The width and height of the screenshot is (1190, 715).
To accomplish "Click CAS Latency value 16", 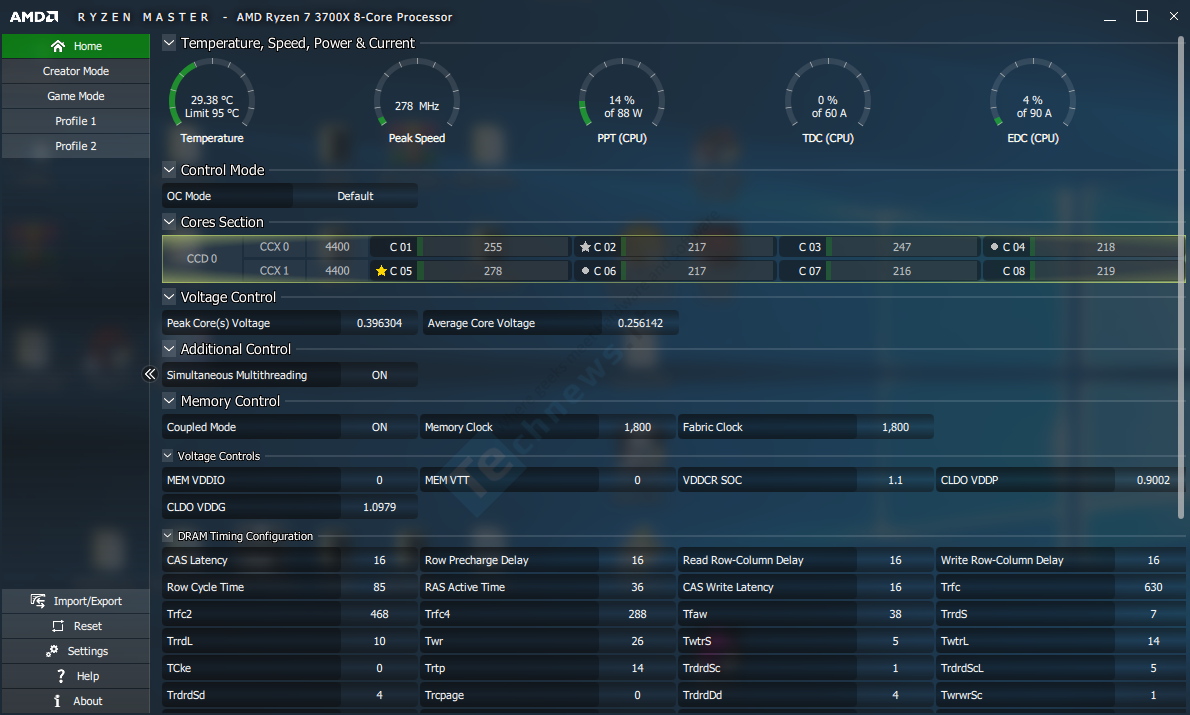I will [x=379, y=560].
